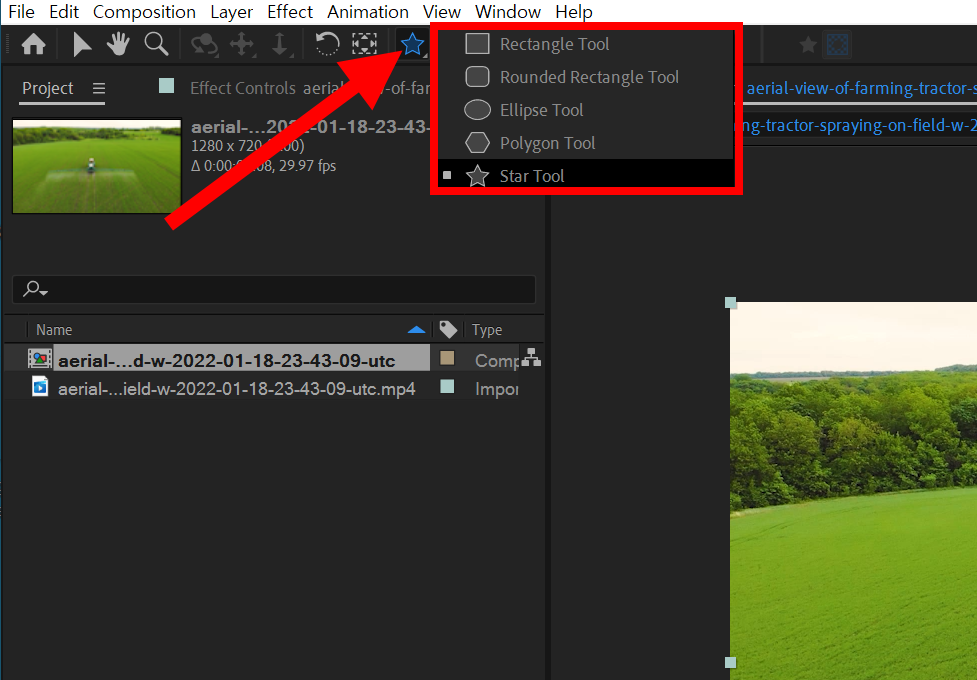Click the top-left layer bounding handle
977x680 pixels.
731,303
